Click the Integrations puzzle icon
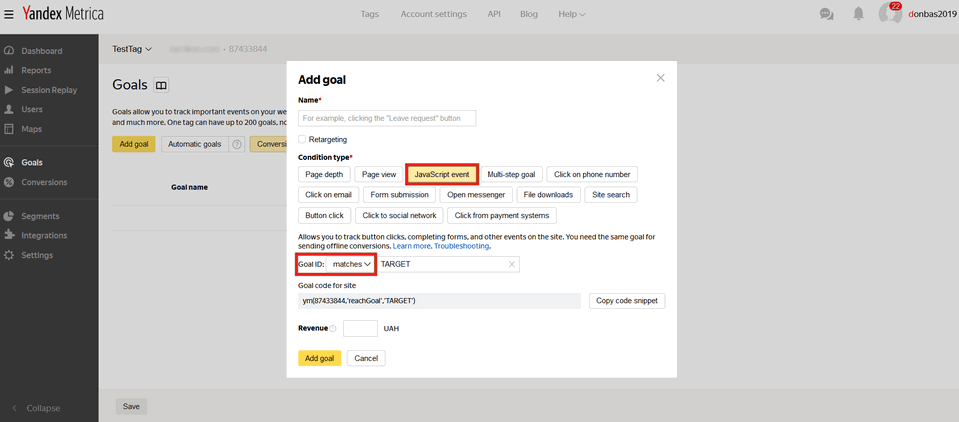Viewport: 959px width, 422px height. (x=9, y=235)
